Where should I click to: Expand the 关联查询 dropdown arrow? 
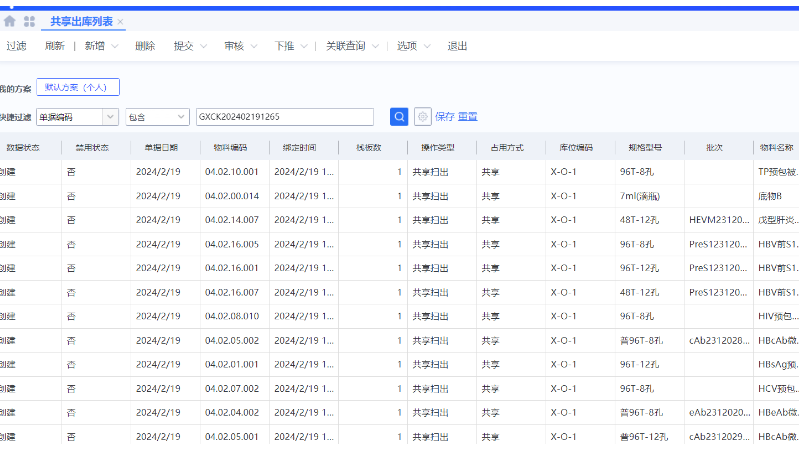point(376,46)
